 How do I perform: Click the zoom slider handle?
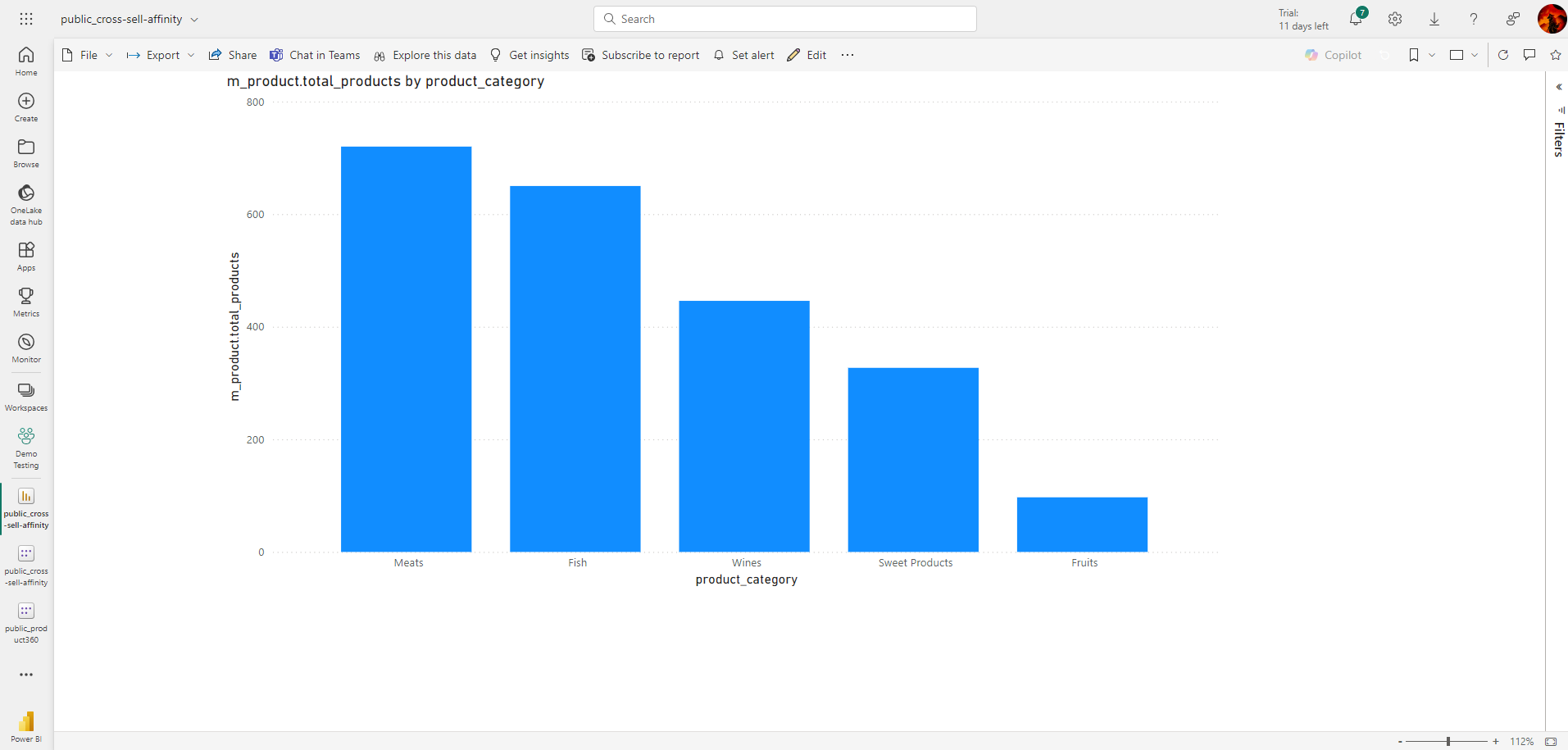coord(1448,741)
